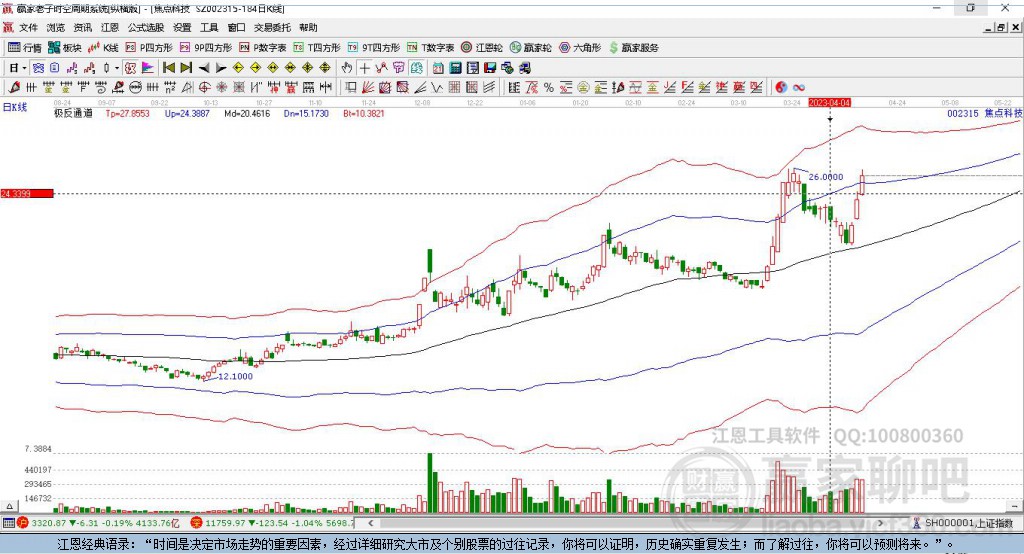Click the yin-yang taiji icon
This screenshot has height=554, width=1024.
781,88
